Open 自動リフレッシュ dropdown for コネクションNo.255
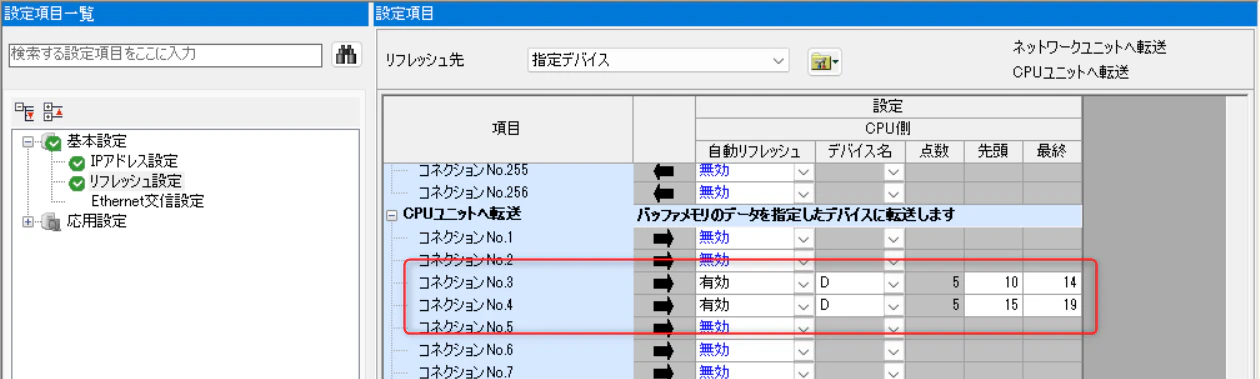The image size is (1260, 379). (802, 171)
